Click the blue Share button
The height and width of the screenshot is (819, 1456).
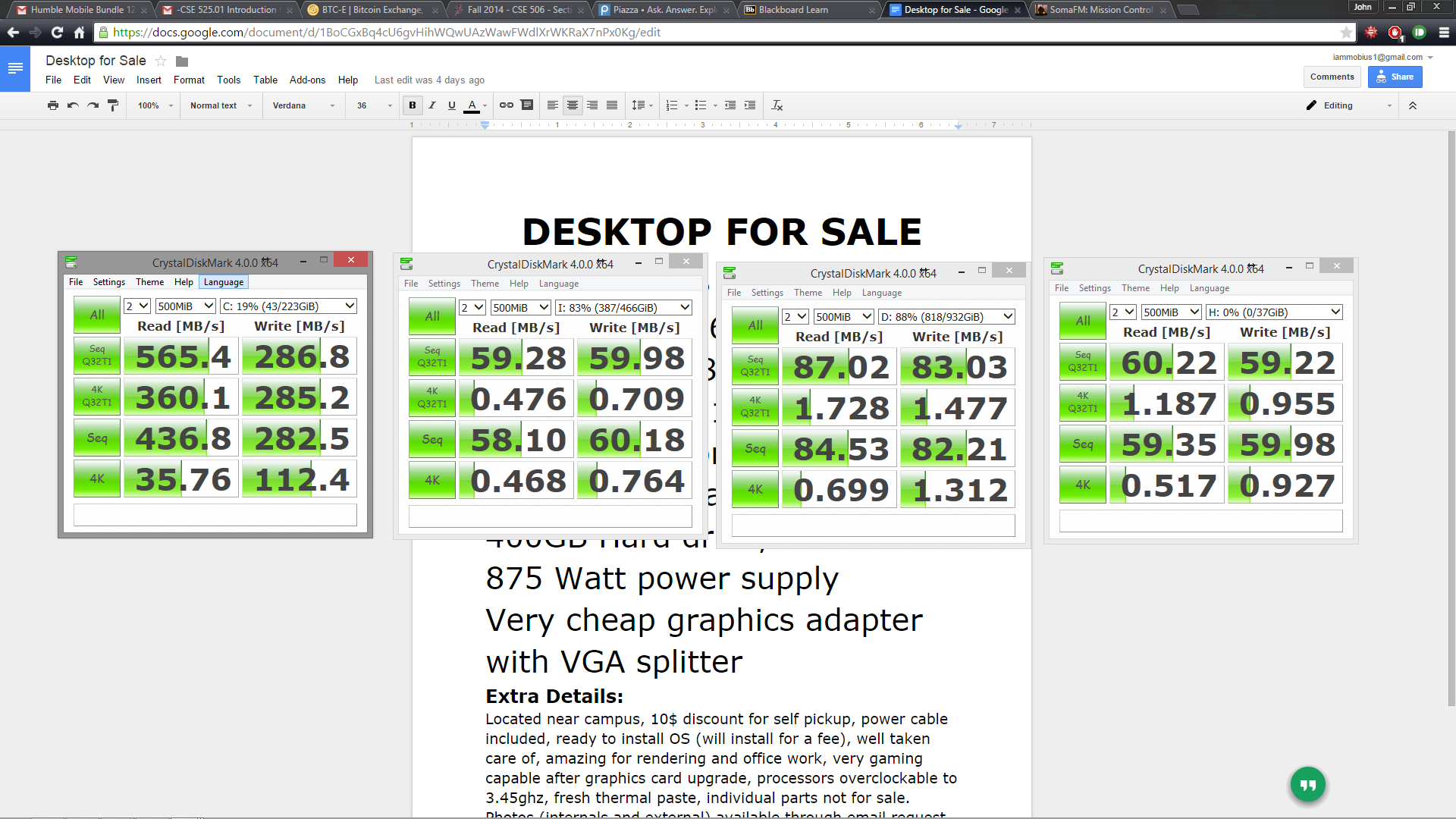coord(1395,77)
